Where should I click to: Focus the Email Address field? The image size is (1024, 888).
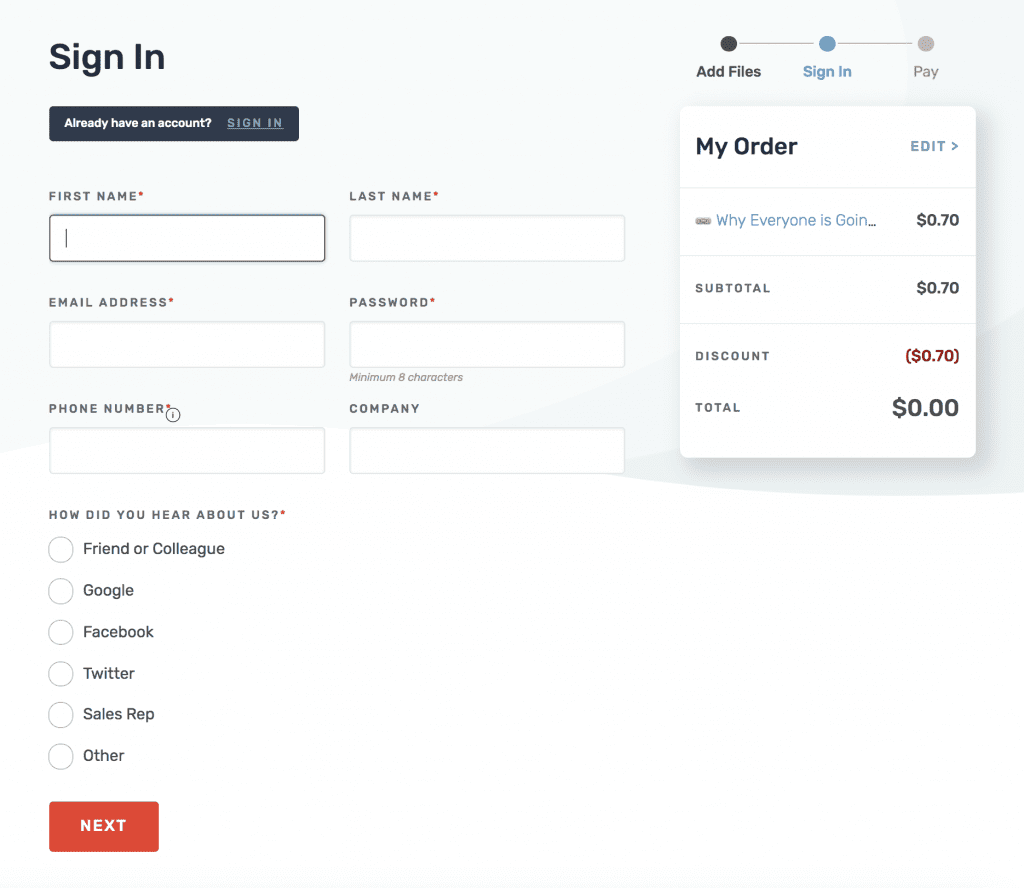pos(187,345)
